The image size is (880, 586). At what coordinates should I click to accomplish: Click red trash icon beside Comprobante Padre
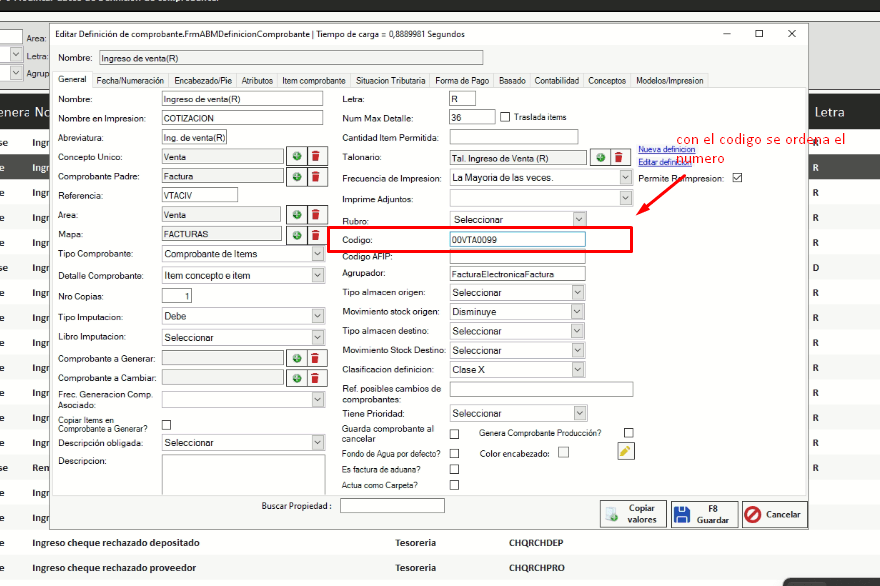tap(315, 176)
